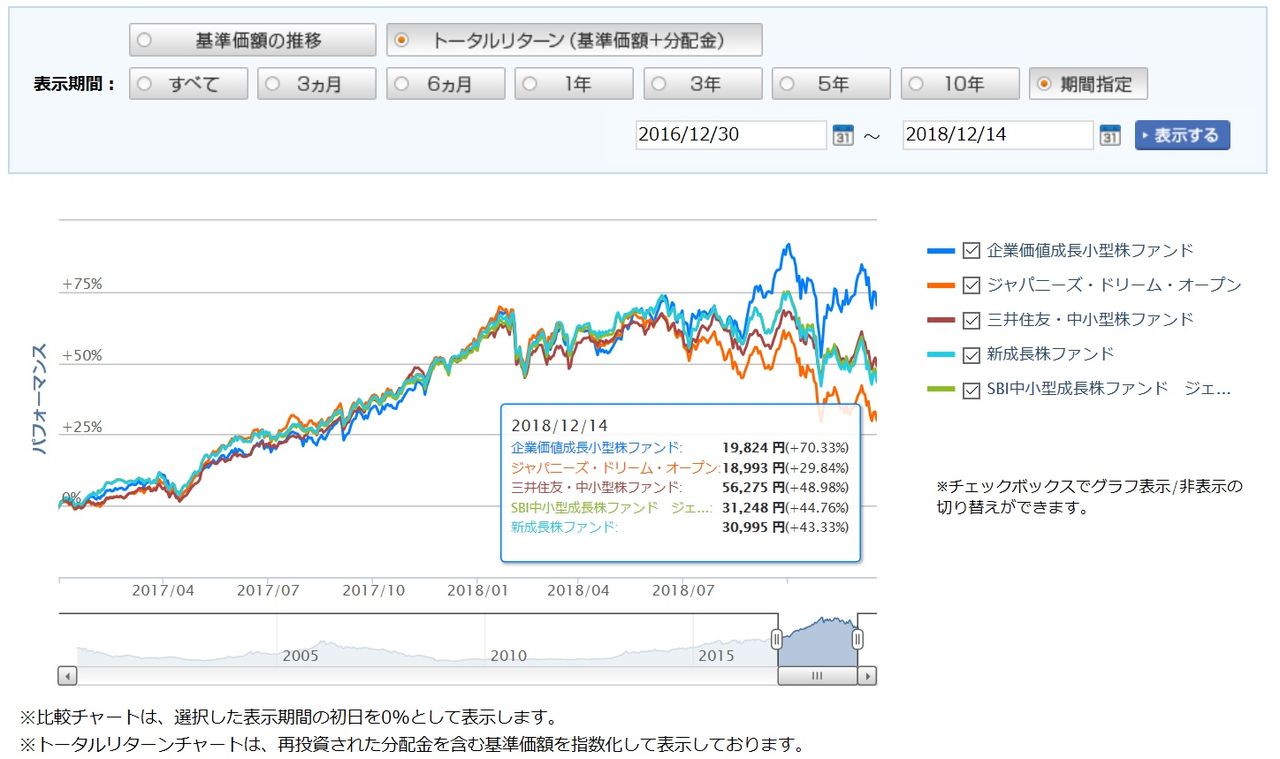Screen dimensions: 1280x759
Task: Uncheck 企業価値成長小型株ファンド in legend
Action: click(971, 251)
